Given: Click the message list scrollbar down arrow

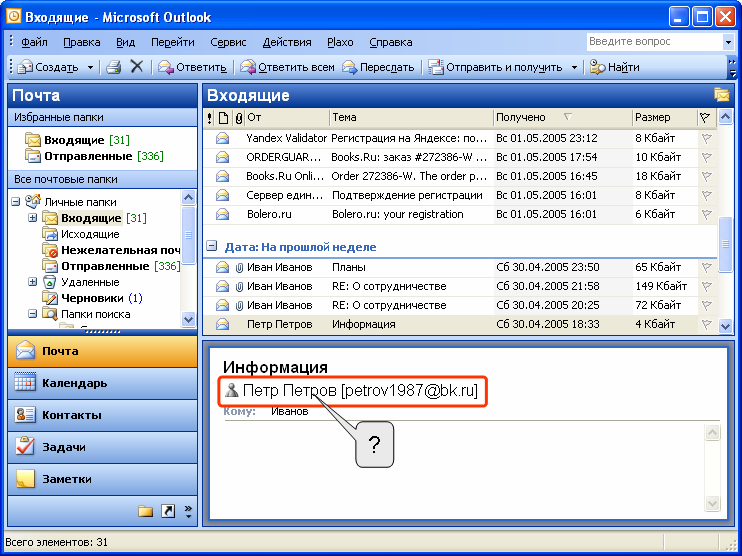Looking at the screenshot, I should [725, 326].
